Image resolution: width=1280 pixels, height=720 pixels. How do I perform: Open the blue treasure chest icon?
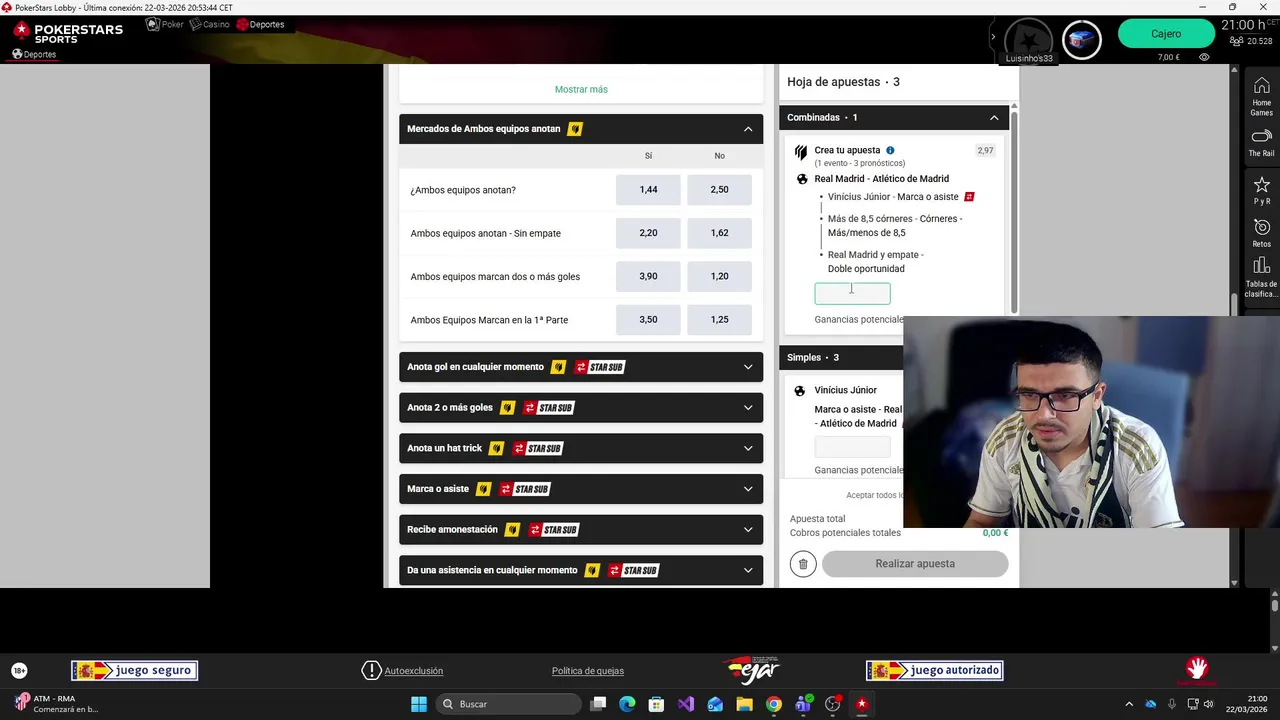click(x=1081, y=40)
